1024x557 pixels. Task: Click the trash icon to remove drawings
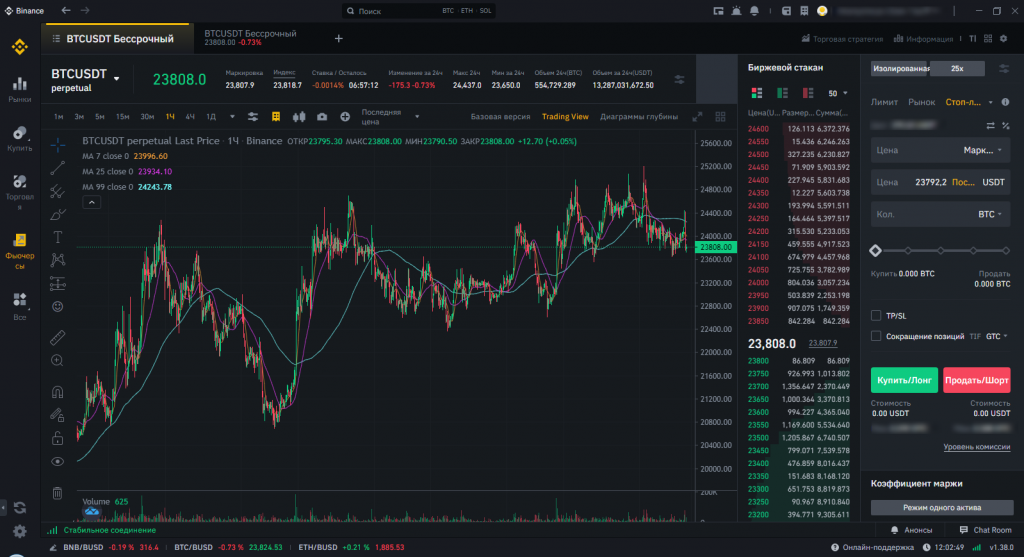click(58, 491)
